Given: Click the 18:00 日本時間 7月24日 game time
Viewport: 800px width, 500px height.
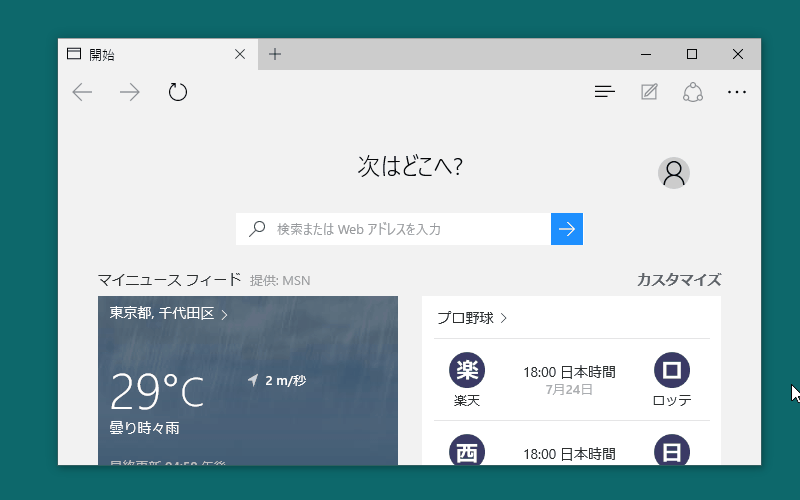Looking at the screenshot, I should click(569, 380).
